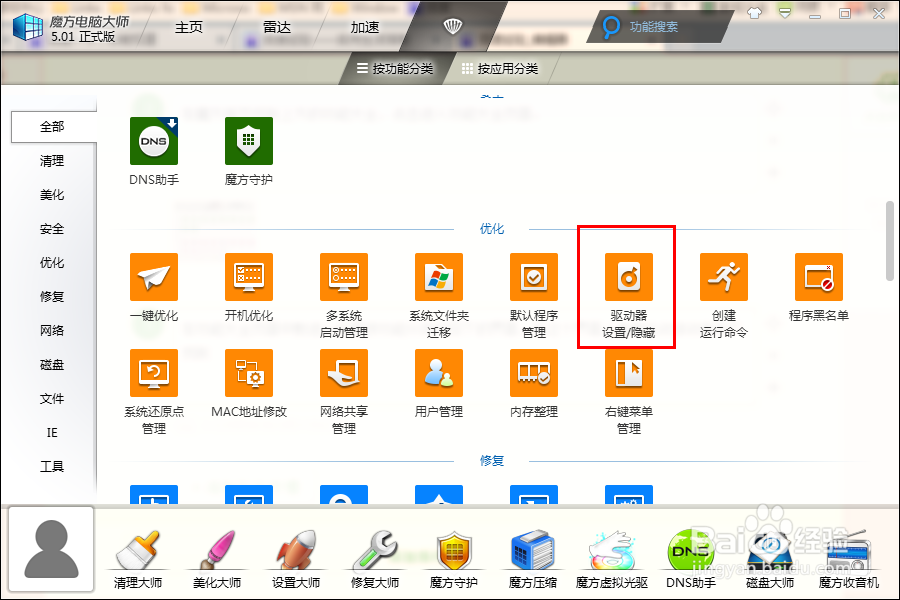Launch 设置大师 rocket icon
This screenshot has height=600, width=900.
(296, 559)
